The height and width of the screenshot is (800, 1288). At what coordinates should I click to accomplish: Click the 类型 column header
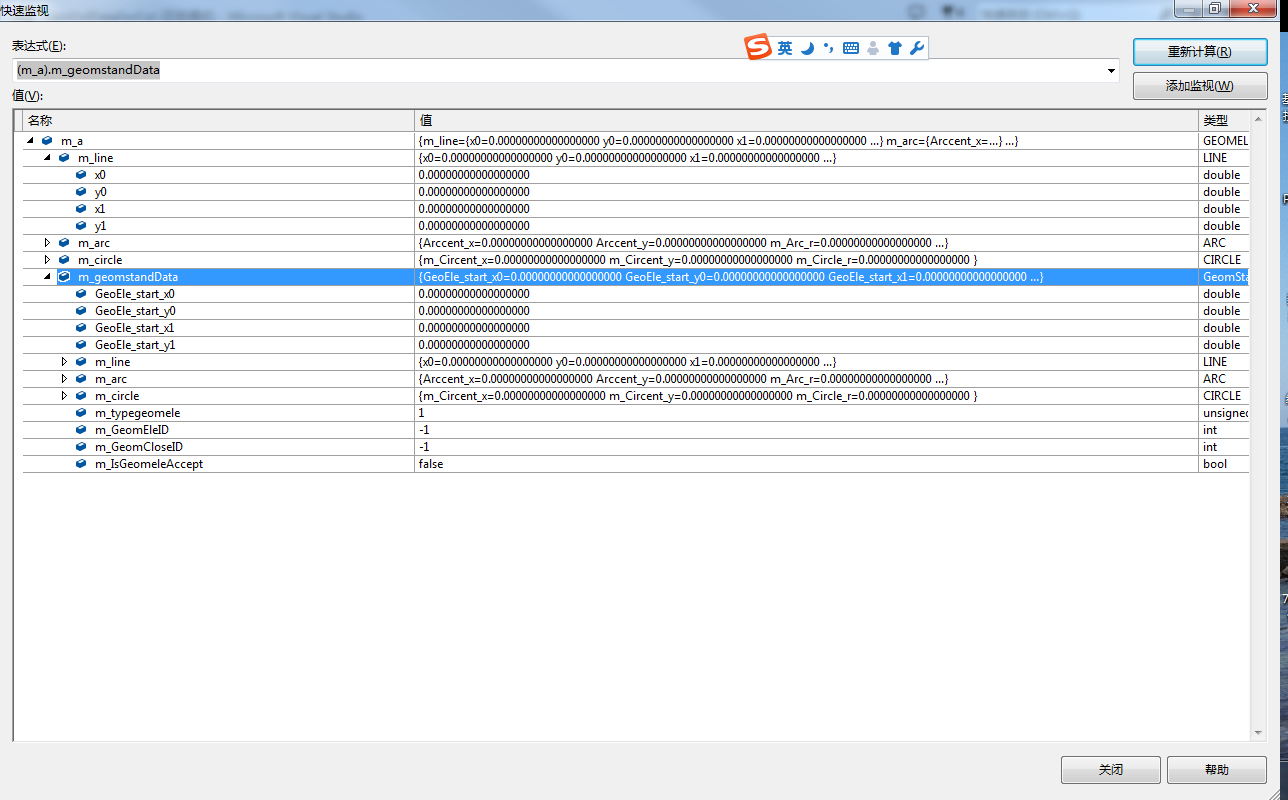[1224, 120]
